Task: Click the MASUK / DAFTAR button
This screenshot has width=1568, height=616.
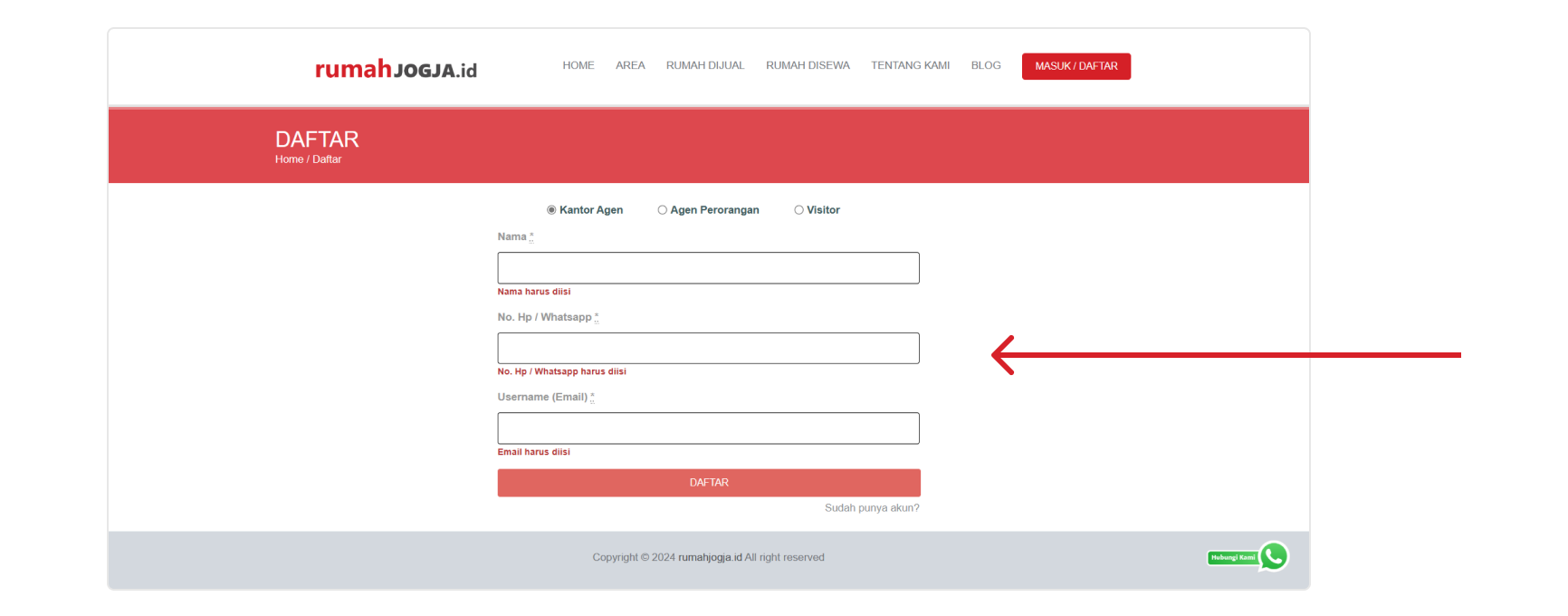Action: click(x=1076, y=66)
